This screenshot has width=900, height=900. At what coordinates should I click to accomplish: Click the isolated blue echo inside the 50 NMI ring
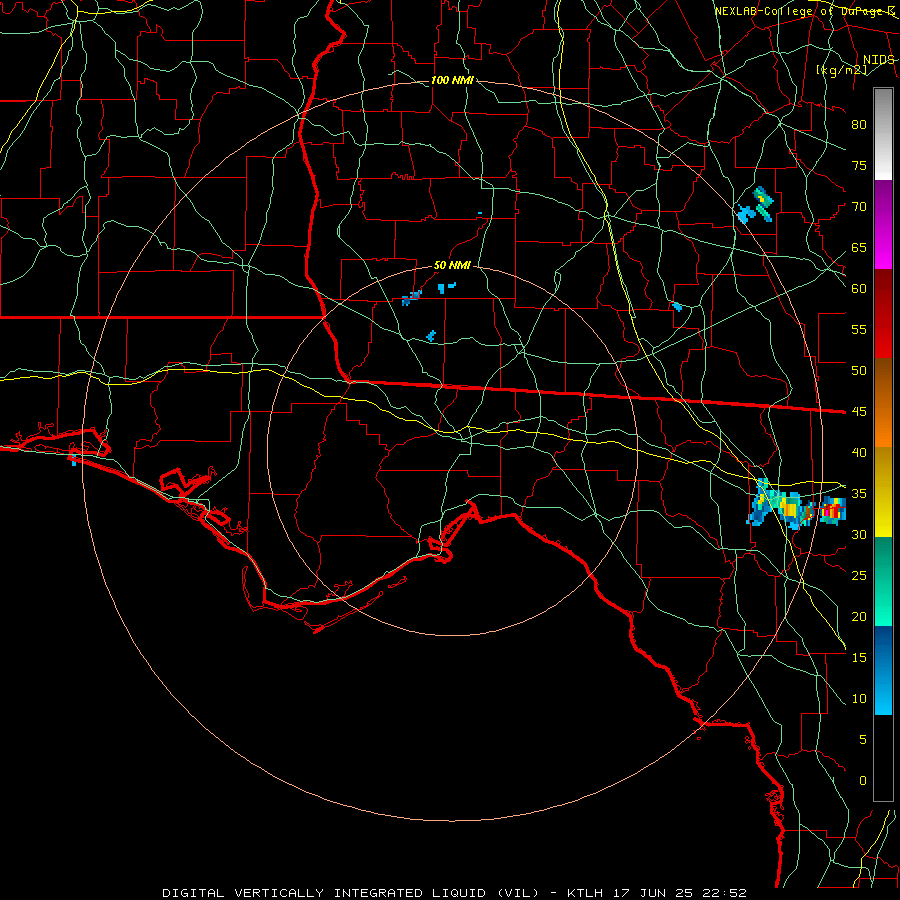[431, 336]
